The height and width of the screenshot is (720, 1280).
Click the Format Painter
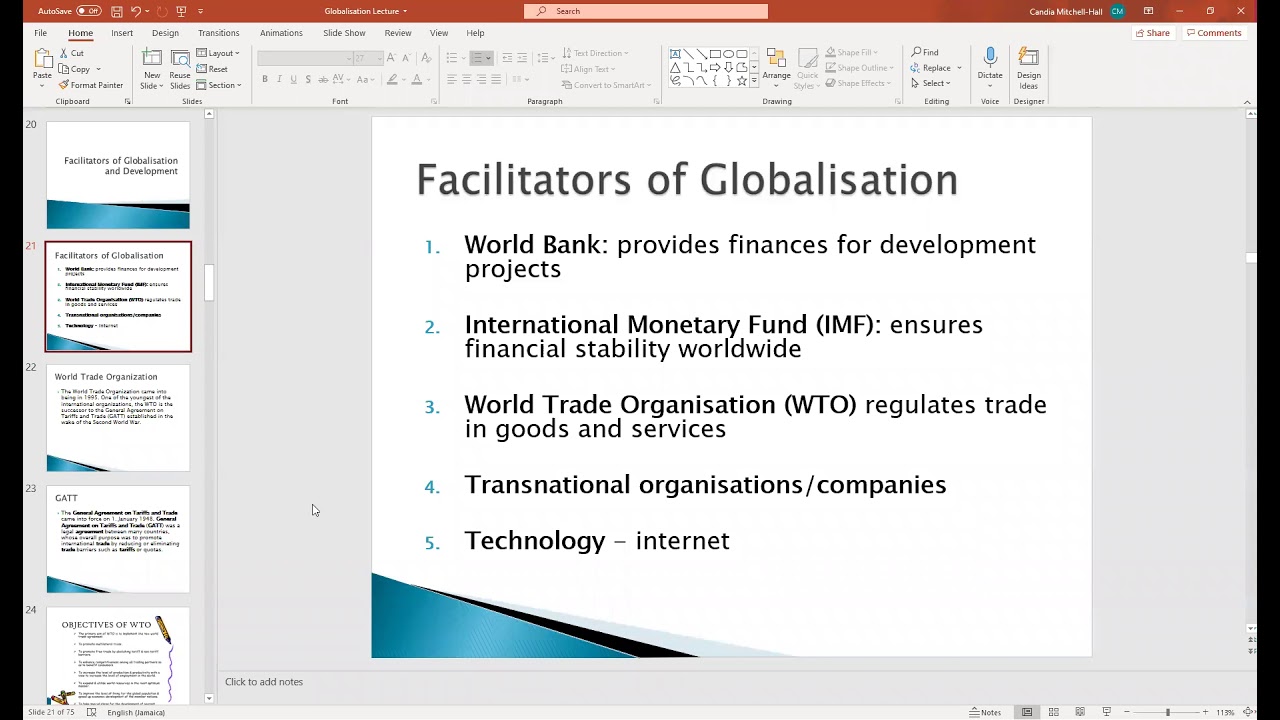[x=91, y=85]
